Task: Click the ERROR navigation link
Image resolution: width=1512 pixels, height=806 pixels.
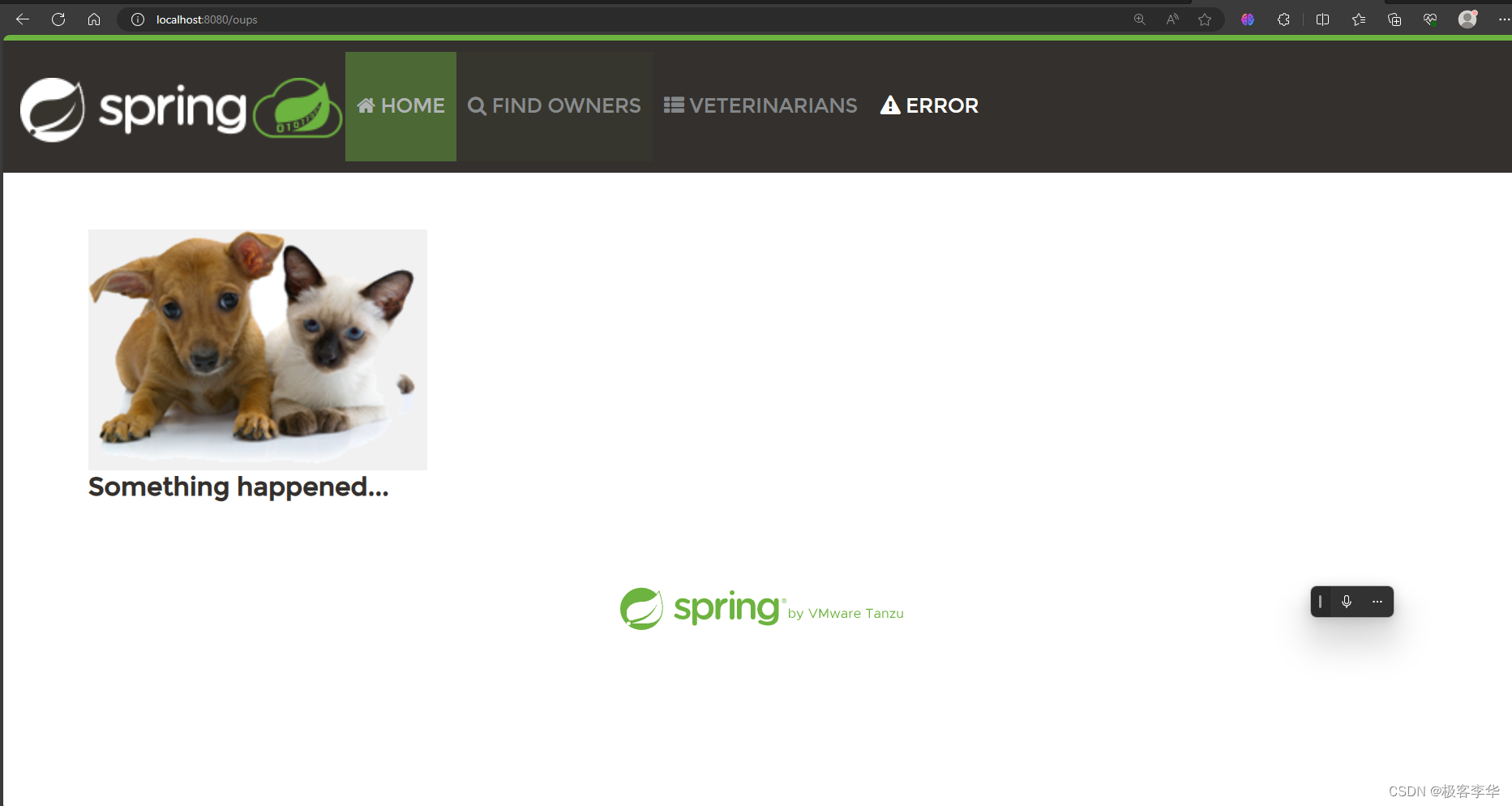Action: tap(929, 106)
